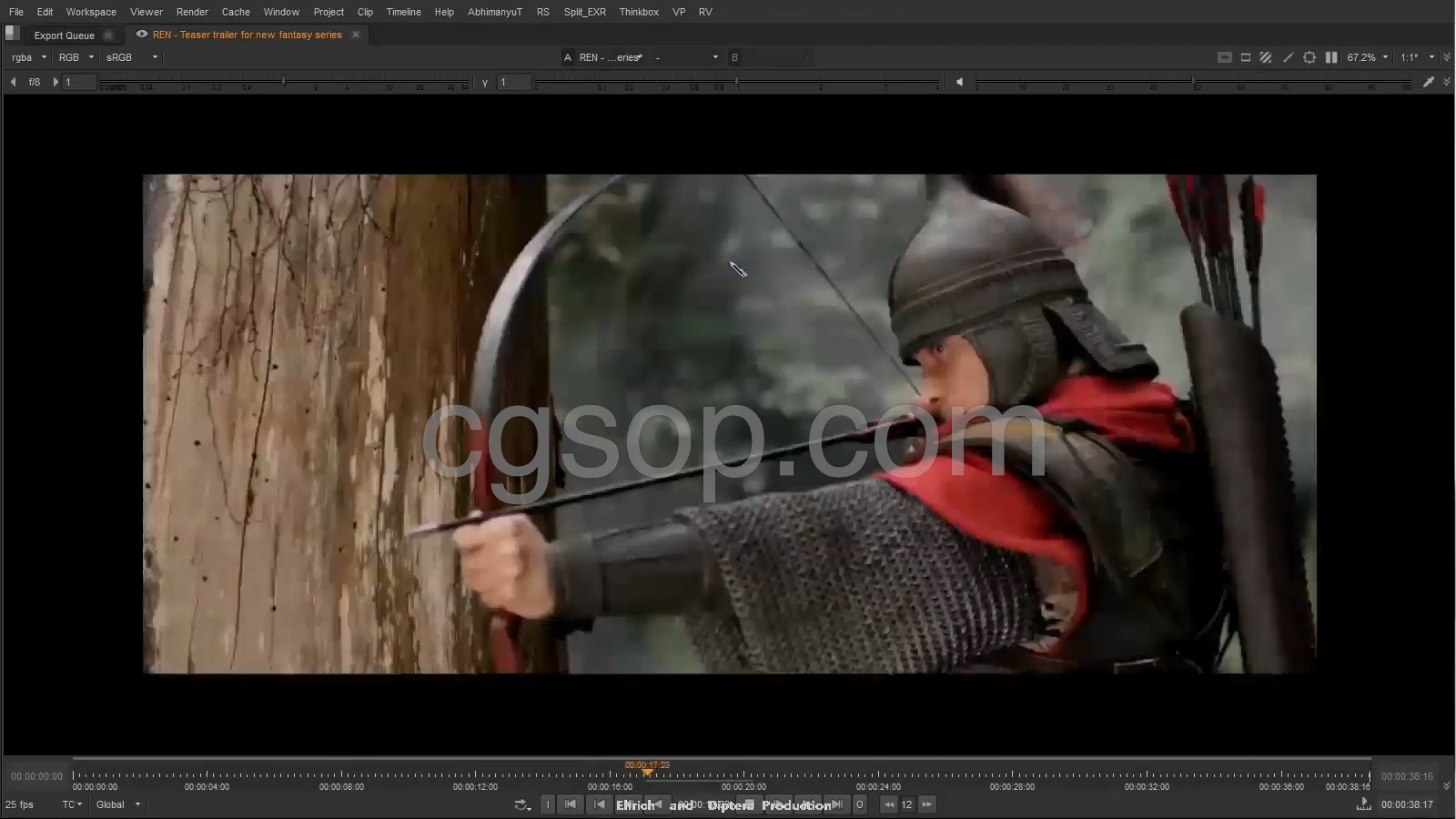Click the gamma value input field
This screenshot has height=819, width=1456.
tap(514, 82)
